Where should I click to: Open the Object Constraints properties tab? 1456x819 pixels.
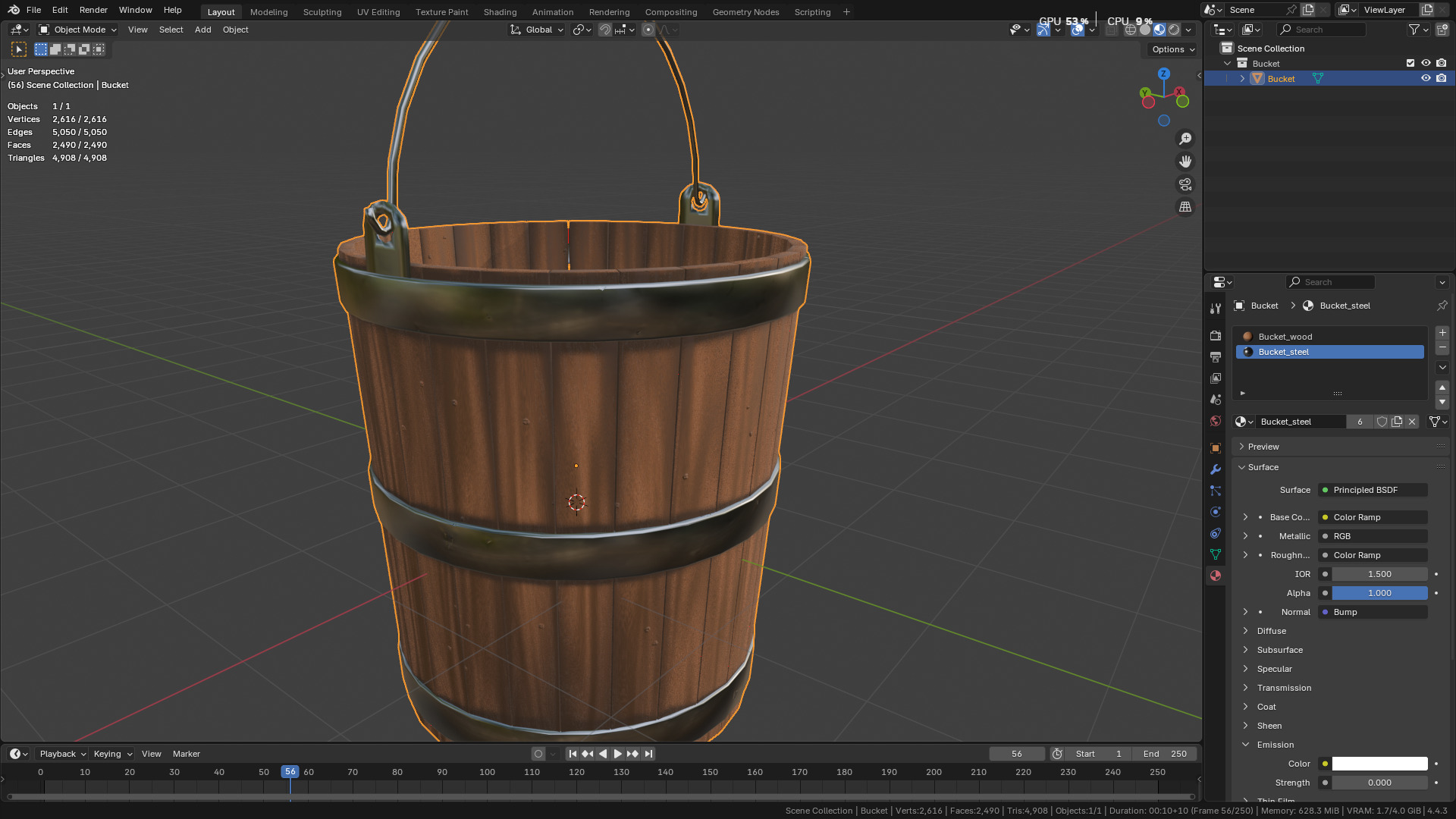click(x=1216, y=533)
